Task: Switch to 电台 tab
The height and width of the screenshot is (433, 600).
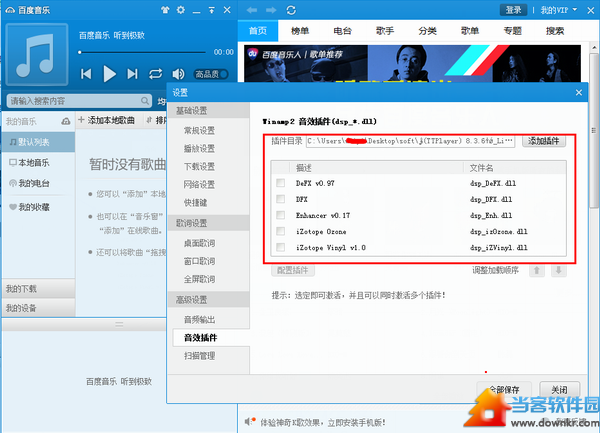Action: point(342,31)
